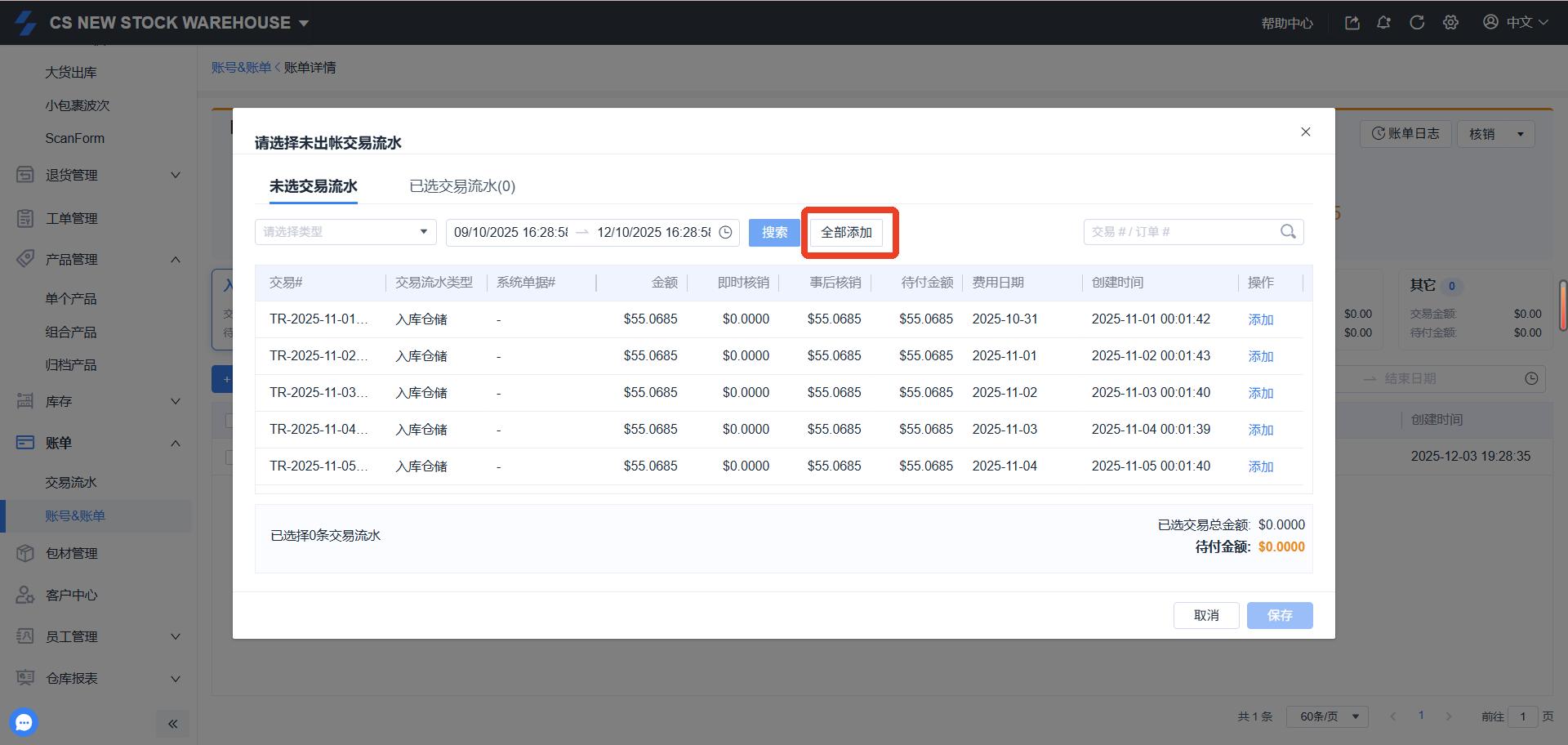1568x745 pixels.
Task: Click the refresh icon in header
Action: [1417, 23]
